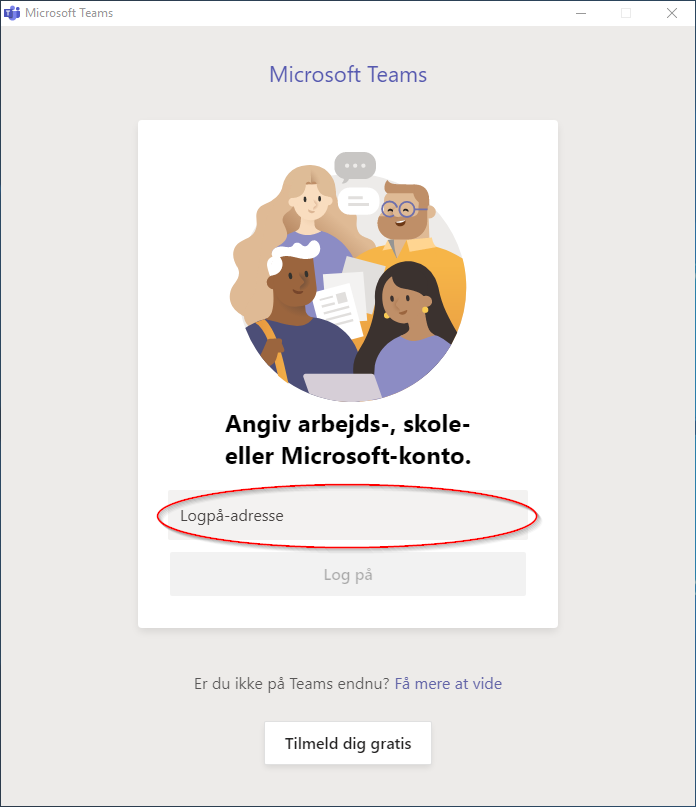Click the laptop in the illustration
Viewport: 696px width, 807px height.
(343, 387)
